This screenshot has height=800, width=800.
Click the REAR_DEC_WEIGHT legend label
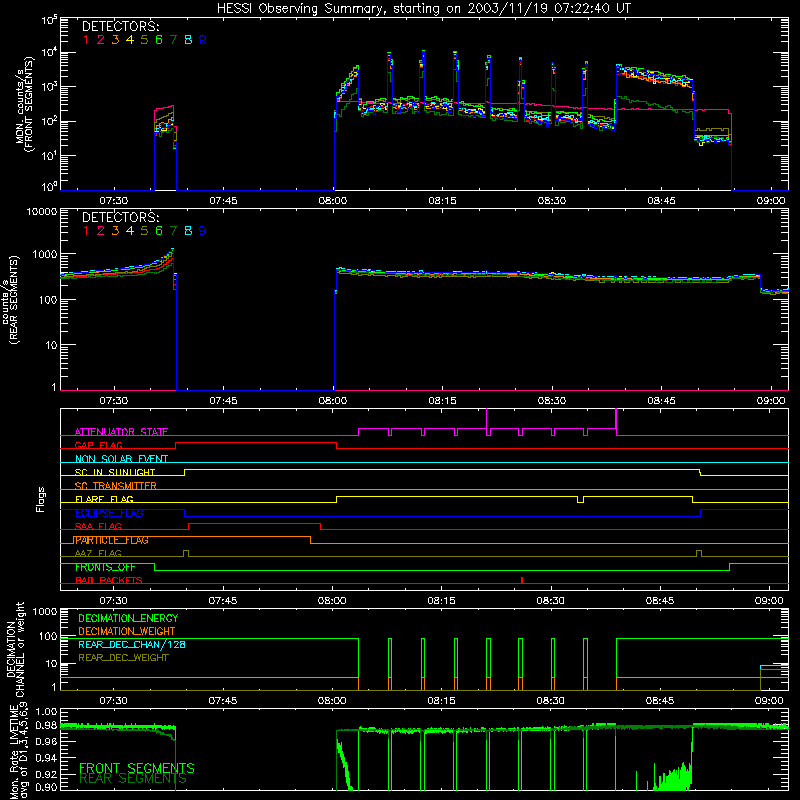click(123, 658)
